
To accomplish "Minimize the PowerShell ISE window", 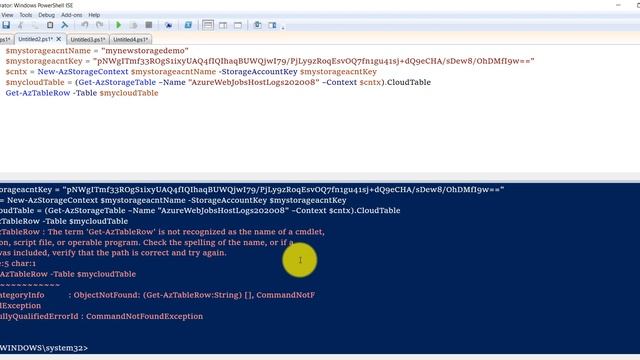I will point(618,5).
